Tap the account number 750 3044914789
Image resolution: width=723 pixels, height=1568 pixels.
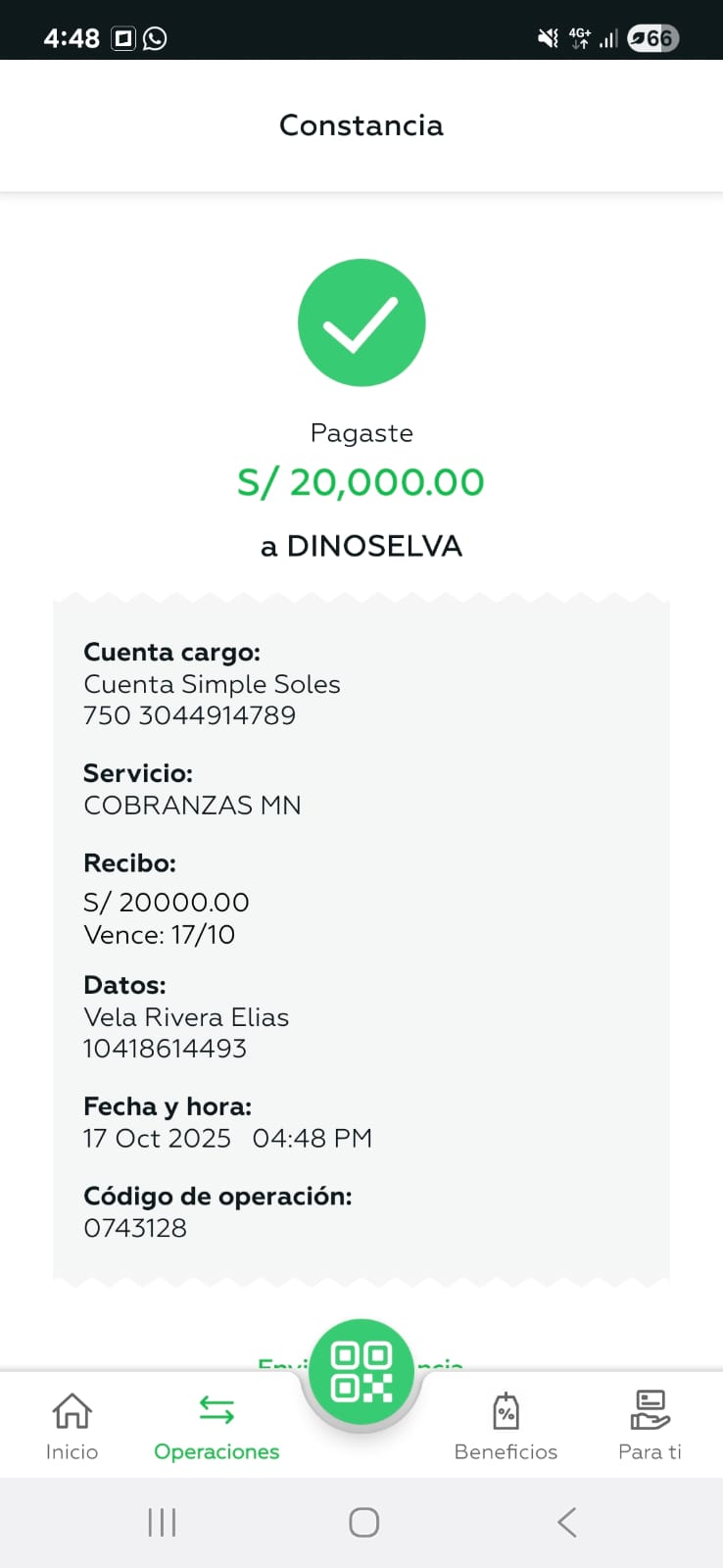pos(189,715)
